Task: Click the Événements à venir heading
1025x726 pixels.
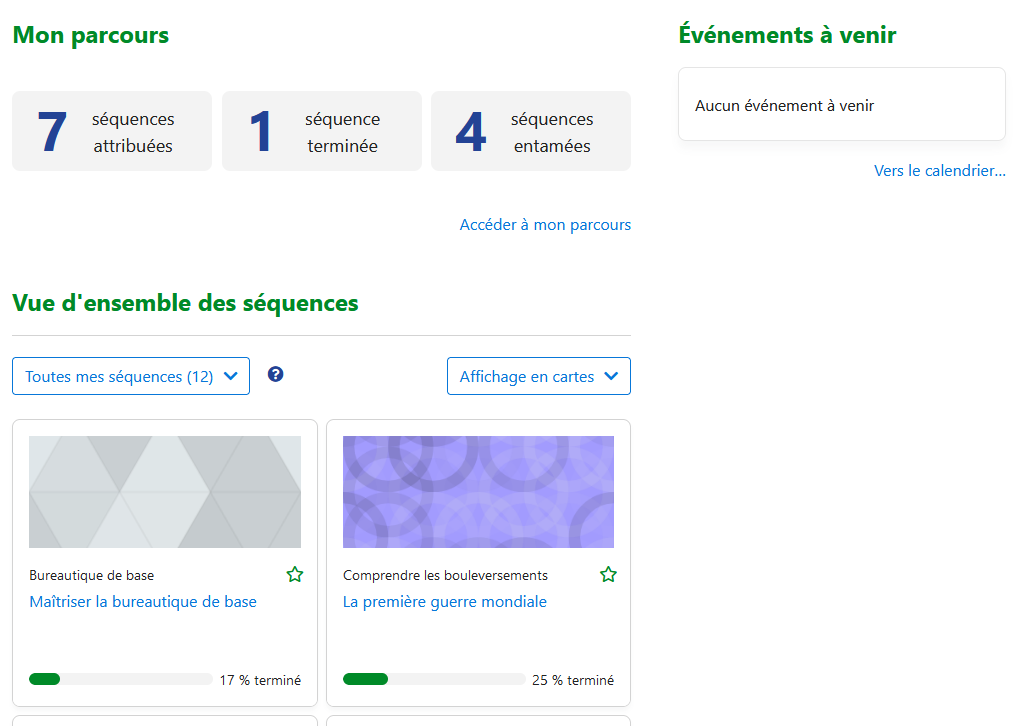Action: pos(787,35)
